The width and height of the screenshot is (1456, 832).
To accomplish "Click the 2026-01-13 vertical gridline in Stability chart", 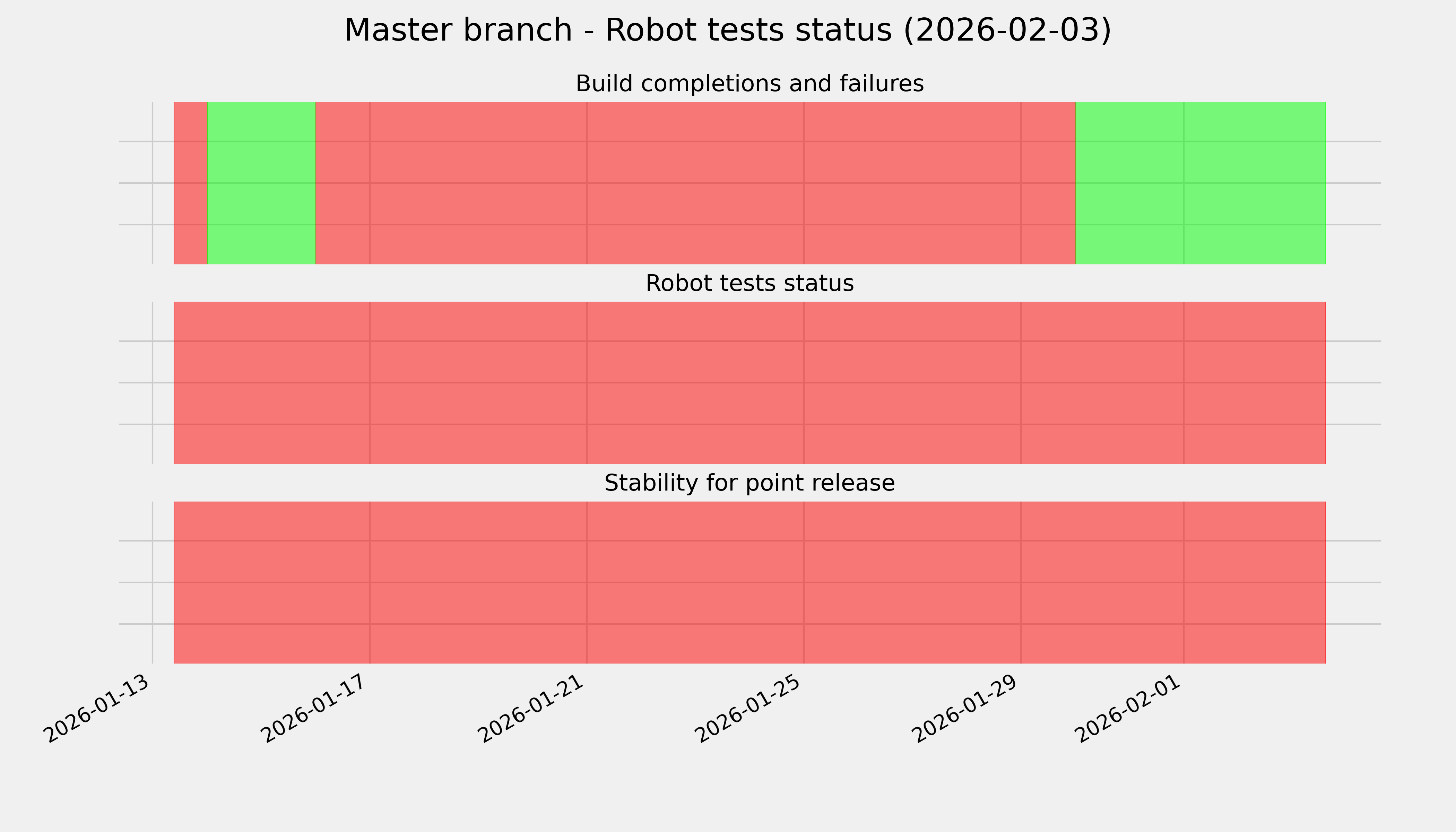I will coord(153,582).
